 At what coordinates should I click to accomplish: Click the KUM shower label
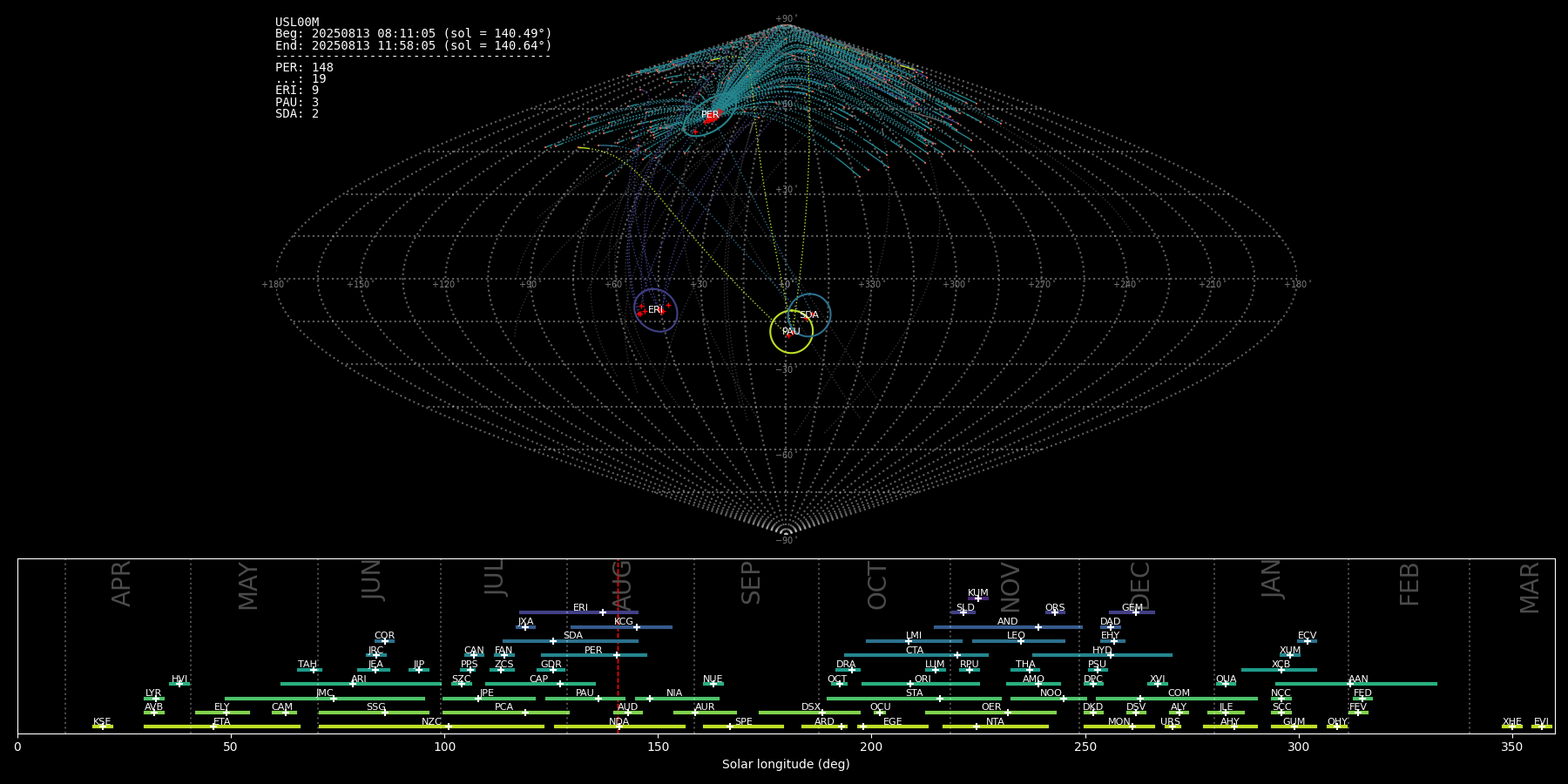click(978, 593)
